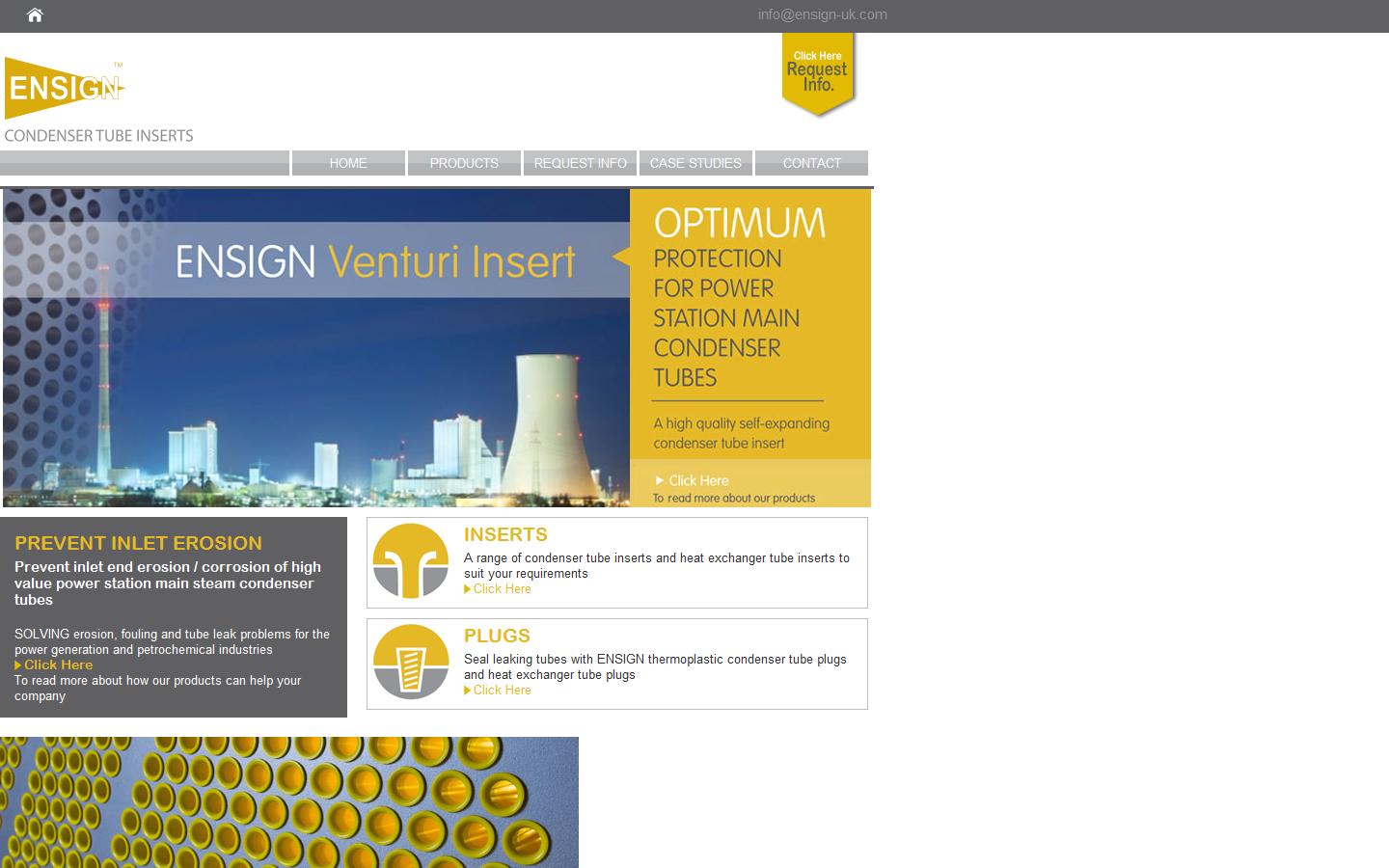Open the HOME menu item
This screenshot has width=1389, height=868.
(348, 163)
